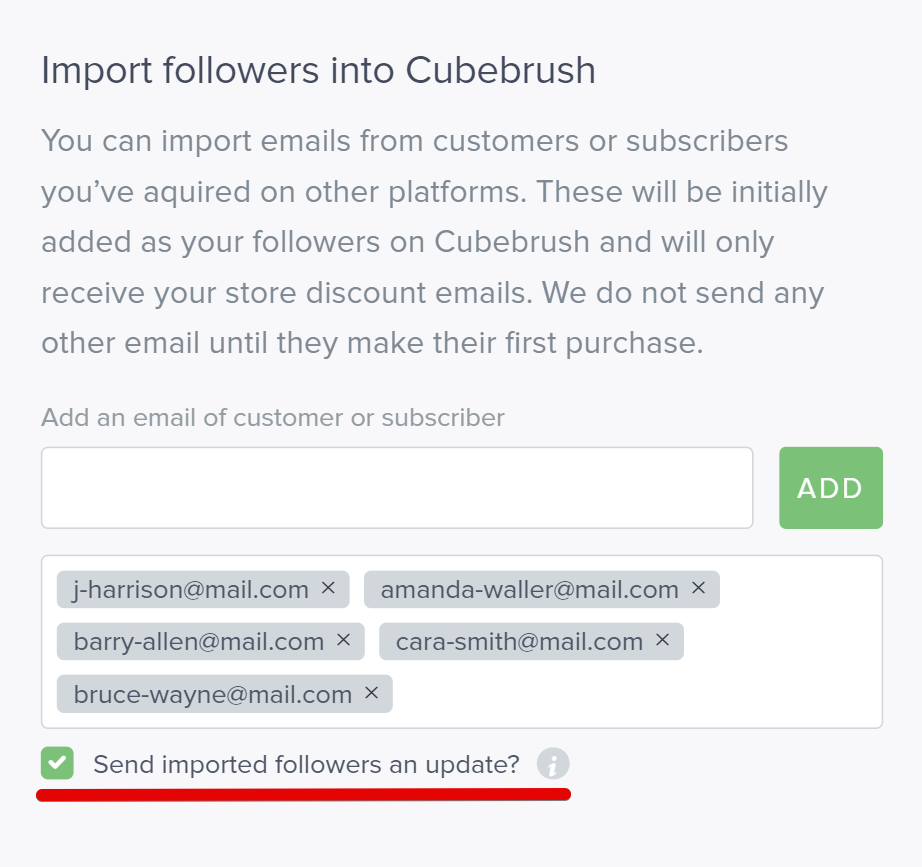Select the j-harrison@mail.com email chip
Image resolution: width=922 pixels, height=867 pixels.
pyautogui.click(x=203, y=589)
